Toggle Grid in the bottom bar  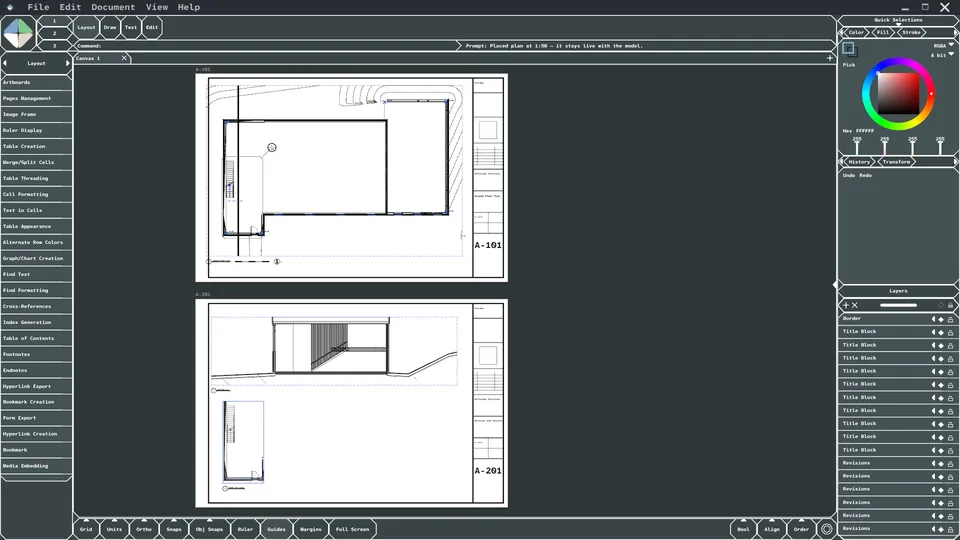pos(86,529)
